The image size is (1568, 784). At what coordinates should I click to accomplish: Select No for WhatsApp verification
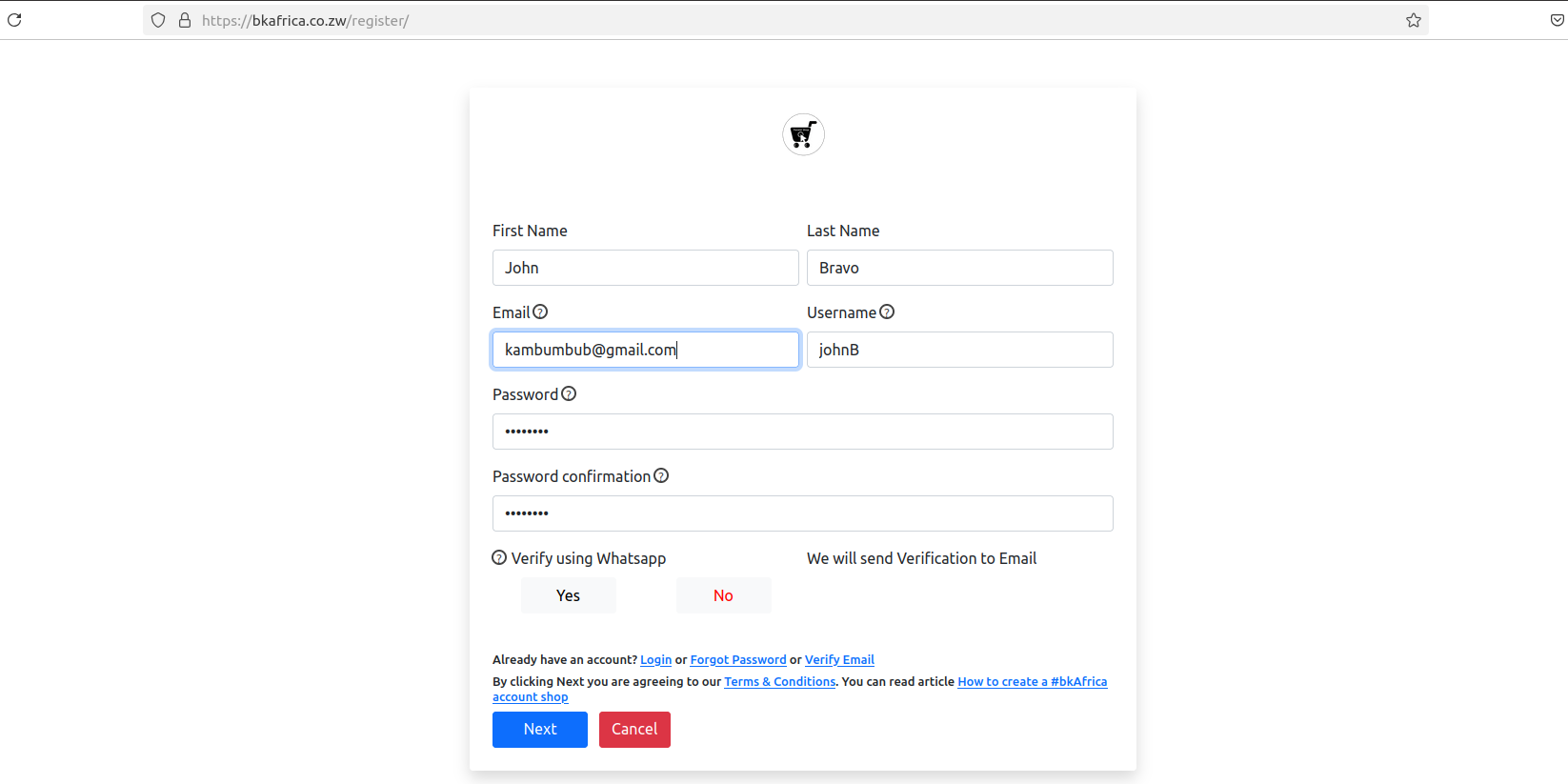click(723, 595)
